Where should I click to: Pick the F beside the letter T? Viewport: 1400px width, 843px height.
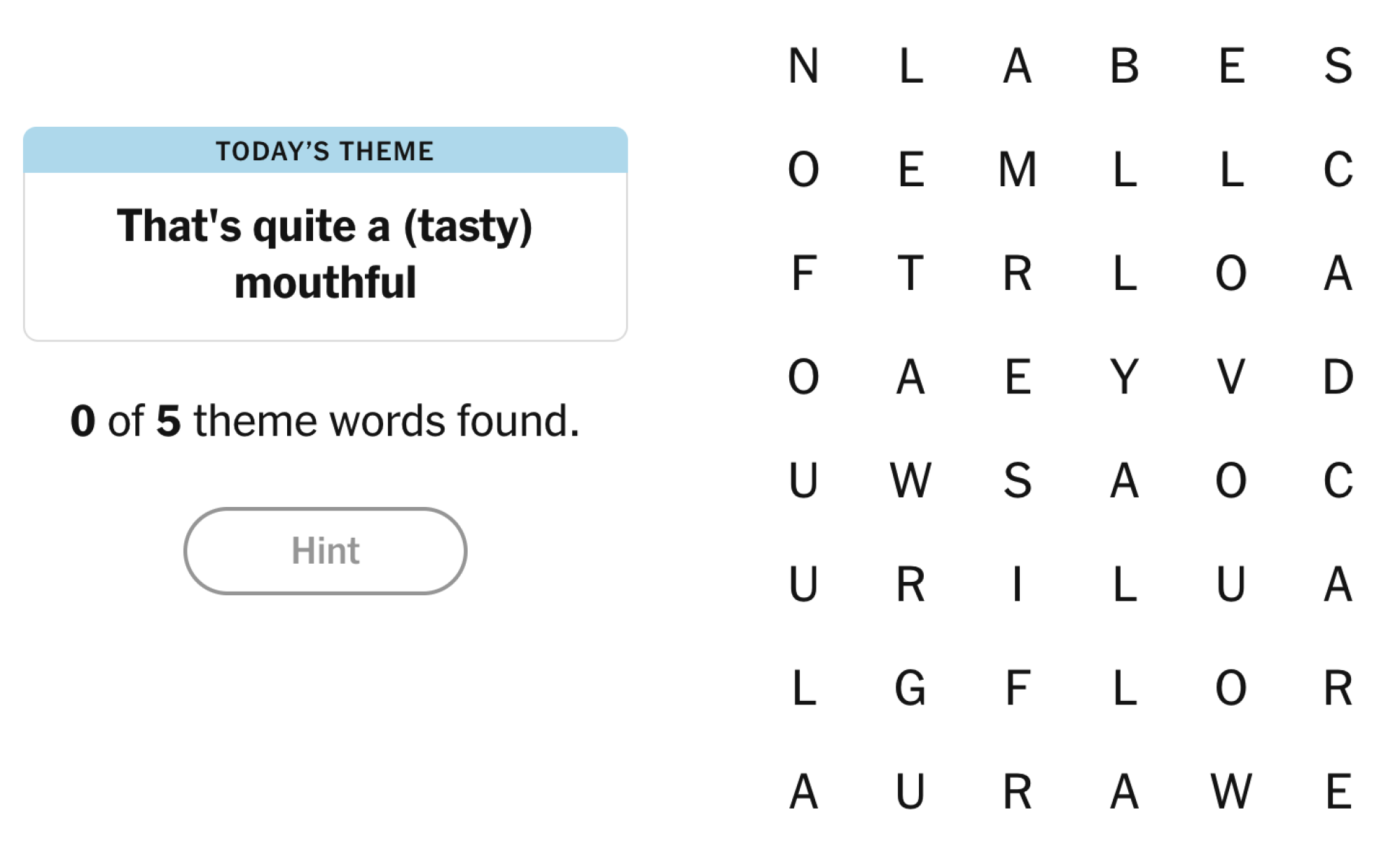[803, 273]
